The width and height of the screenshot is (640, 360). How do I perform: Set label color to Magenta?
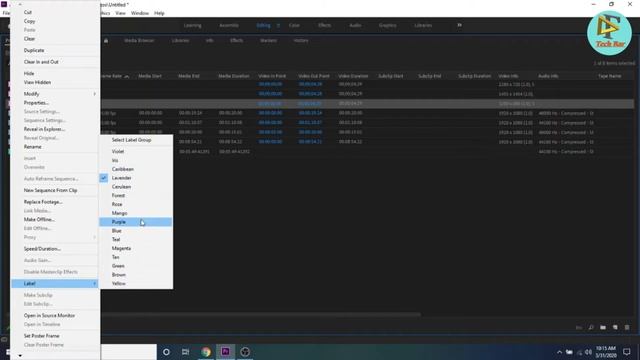[121, 248]
